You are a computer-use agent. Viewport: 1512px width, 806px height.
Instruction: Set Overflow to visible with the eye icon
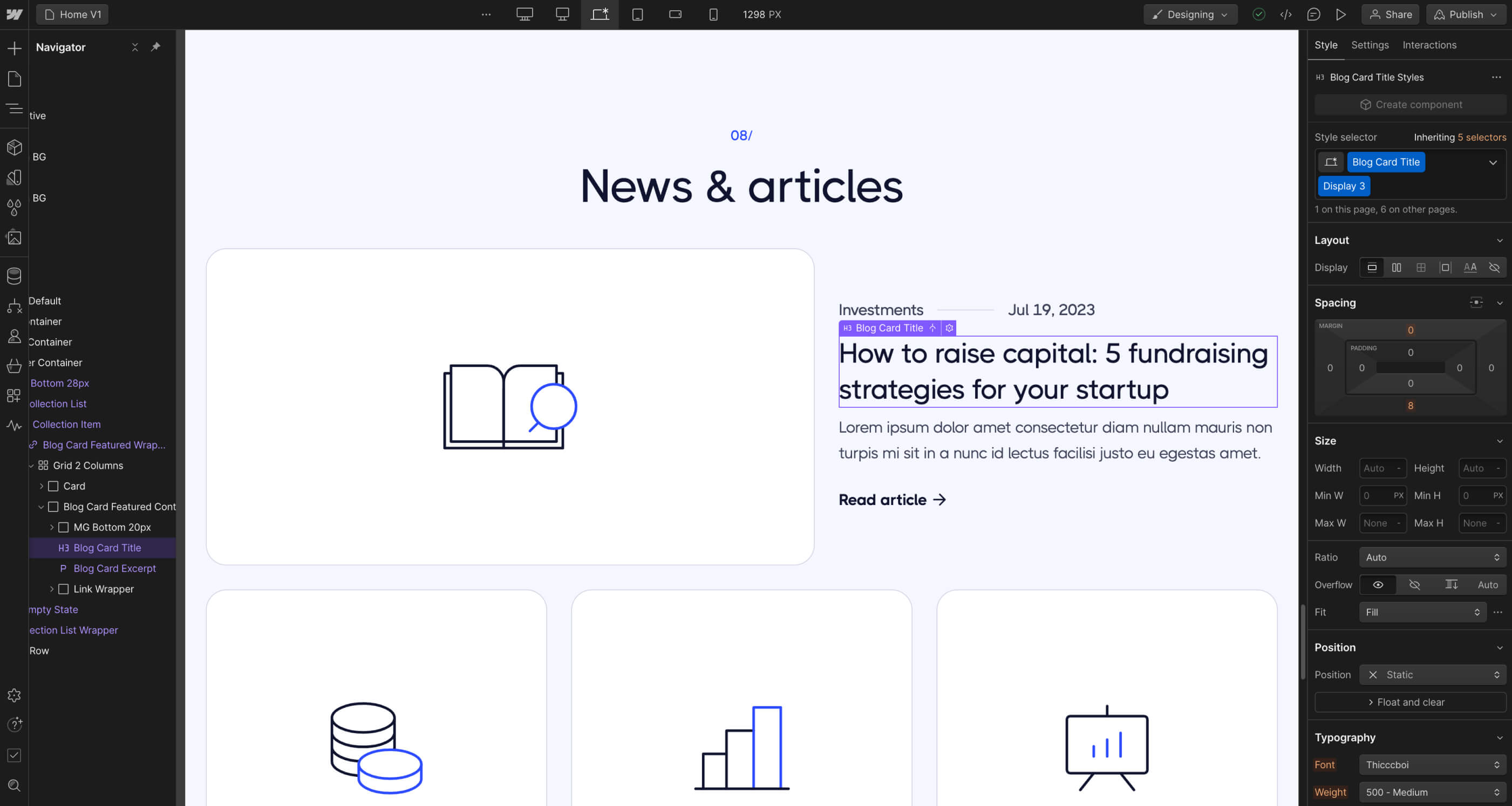[1378, 585]
